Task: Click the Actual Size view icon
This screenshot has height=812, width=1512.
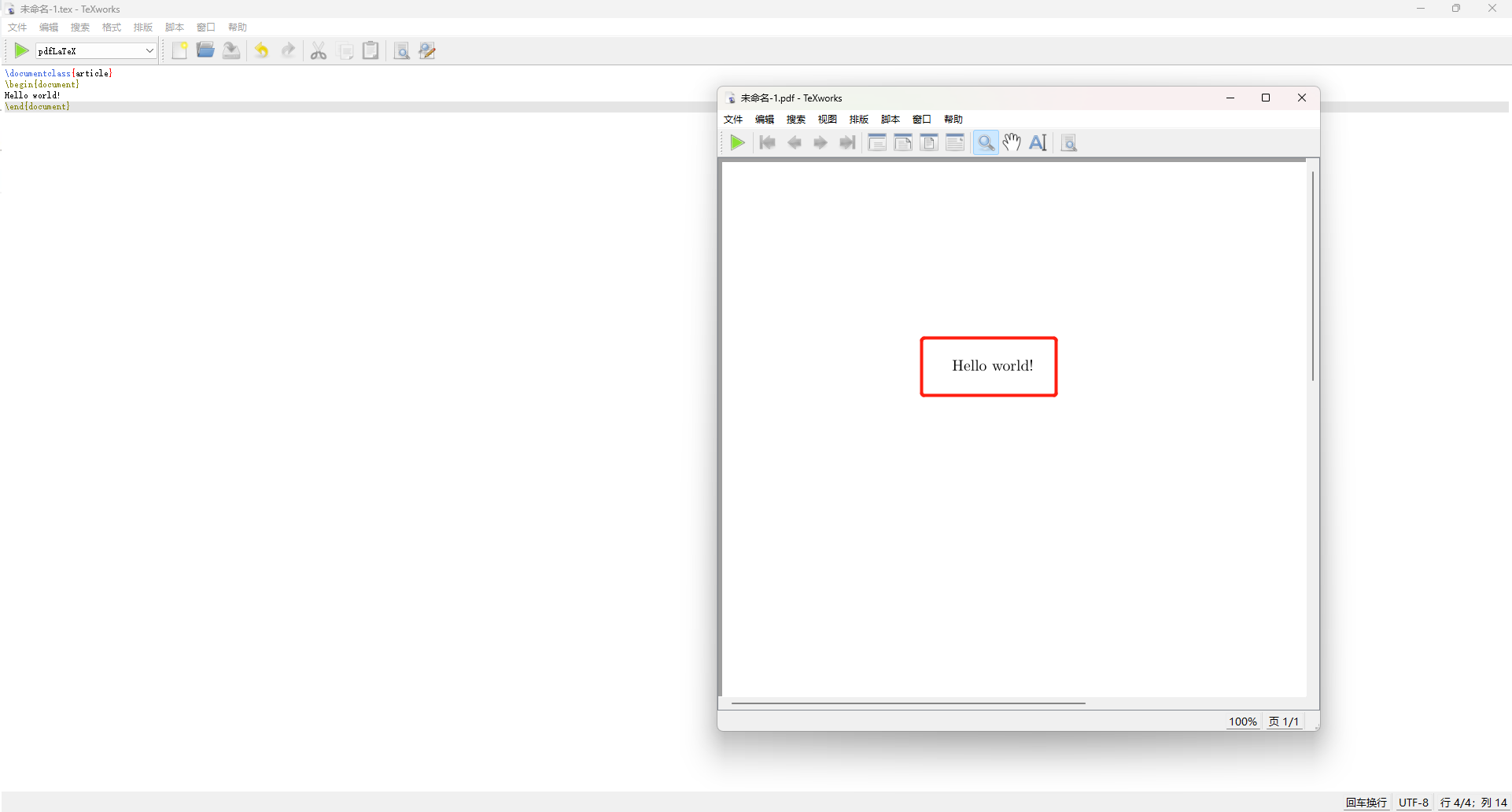Action: pos(877,142)
